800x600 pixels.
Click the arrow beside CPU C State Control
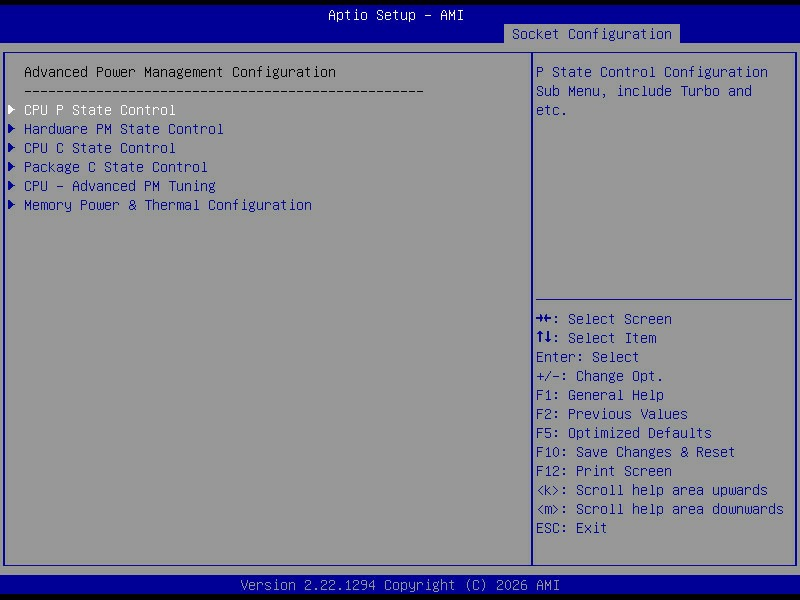pyautogui.click(x=11, y=148)
